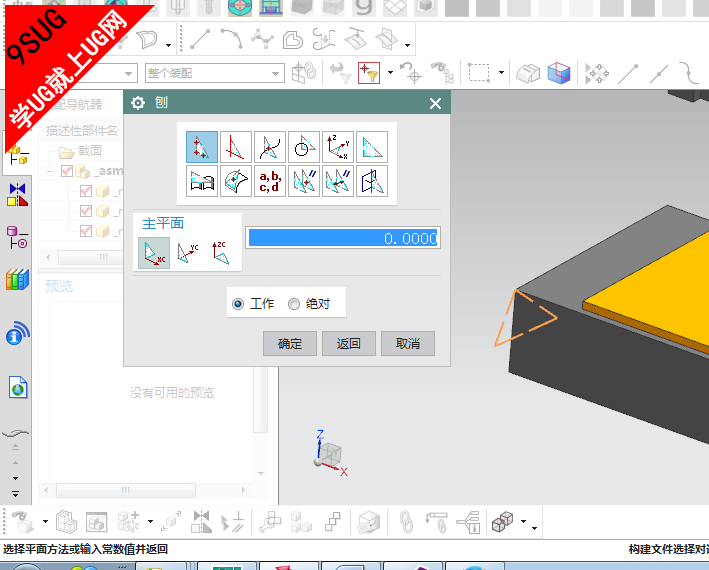Image resolution: width=709 pixels, height=570 pixels.
Task: Select the point tangent to face icon
Action: [x=236, y=181]
